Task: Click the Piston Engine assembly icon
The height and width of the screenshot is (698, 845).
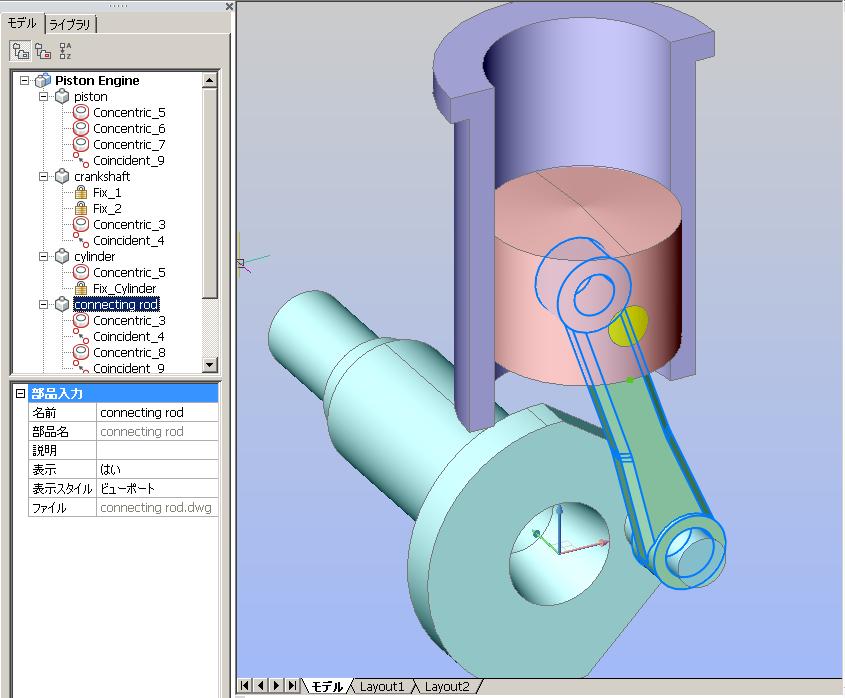Action: (x=43, y=80)
